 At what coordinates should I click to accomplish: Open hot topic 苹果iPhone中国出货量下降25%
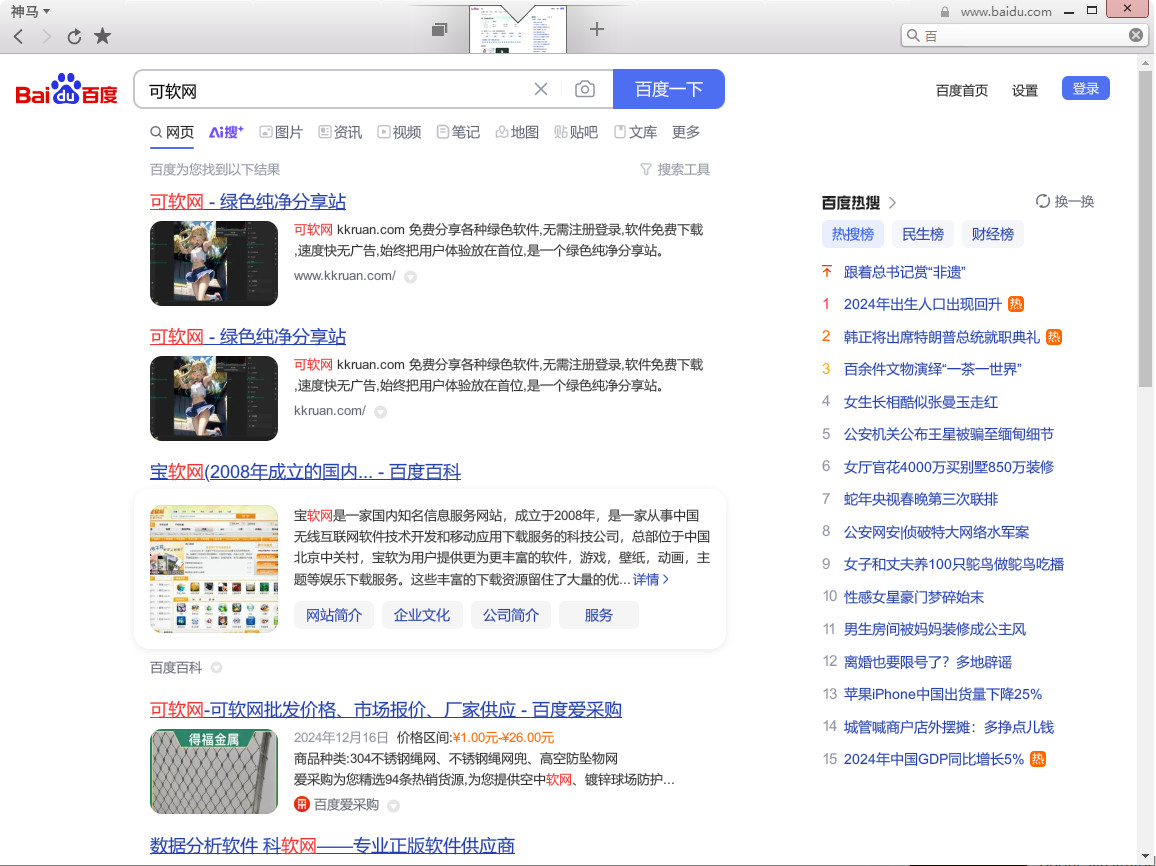click(x=942, y=694)
